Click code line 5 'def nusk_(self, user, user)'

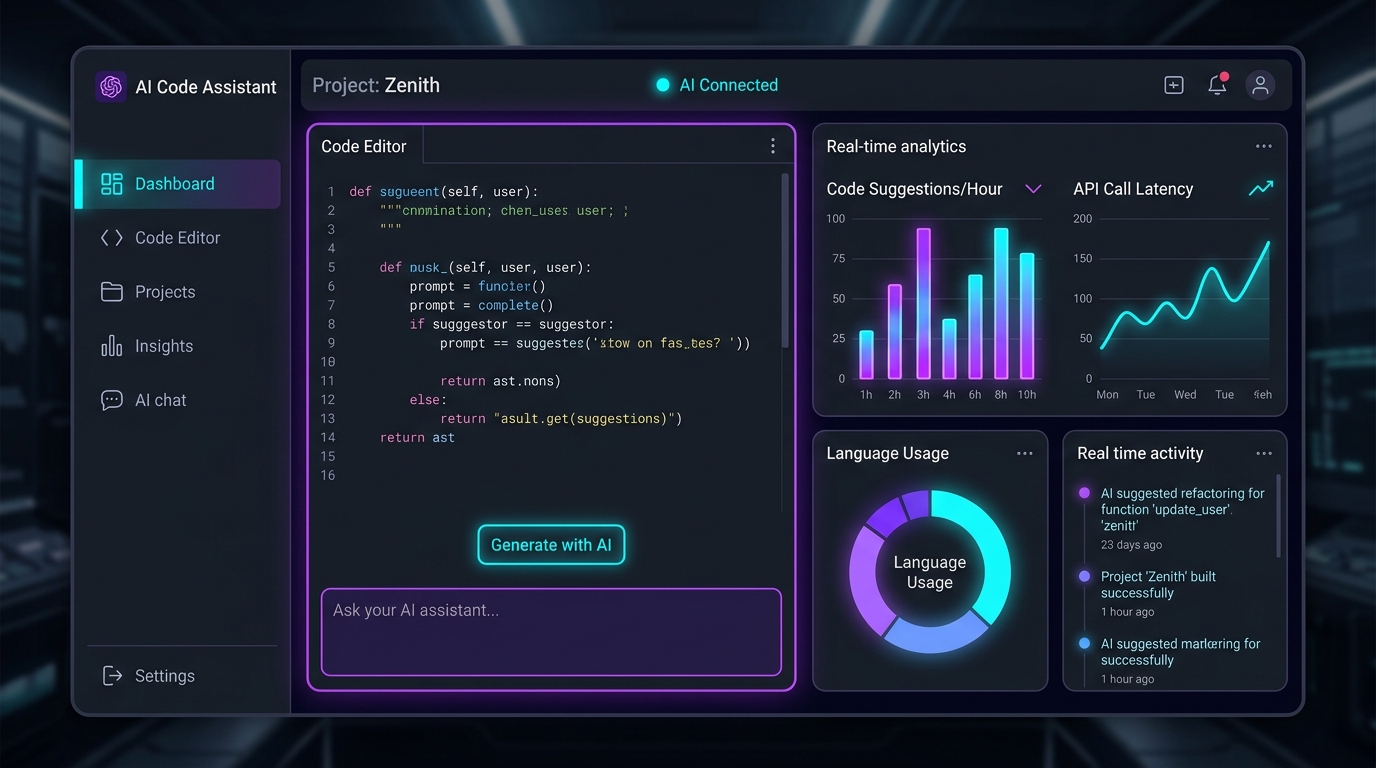485,267
